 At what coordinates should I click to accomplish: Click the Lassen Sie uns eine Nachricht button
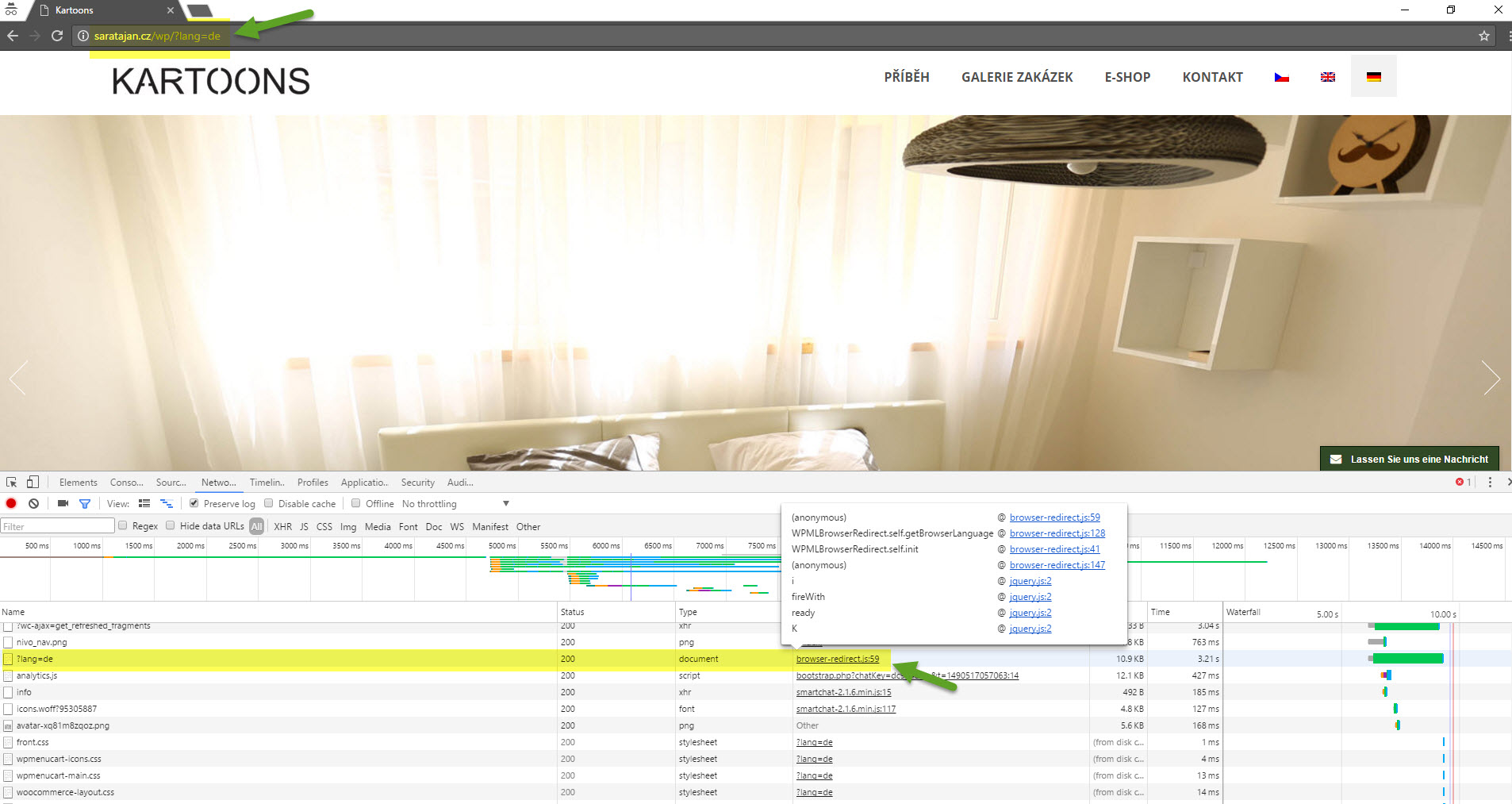pos(1409,459)
